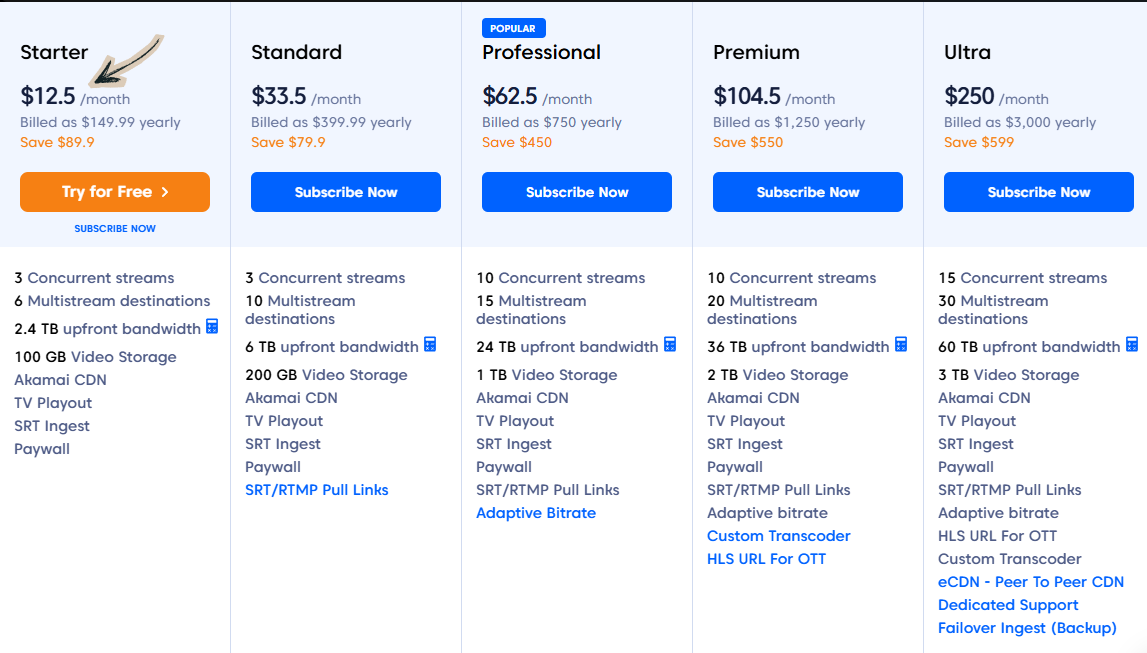Select Custom Transcoder under Premium
The image size is (1147, 653).
(778, 536)
